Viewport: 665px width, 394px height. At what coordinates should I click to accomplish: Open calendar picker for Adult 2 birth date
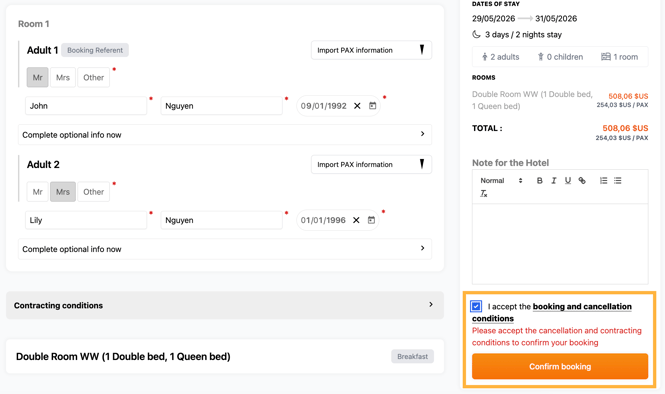pos(371,220)
